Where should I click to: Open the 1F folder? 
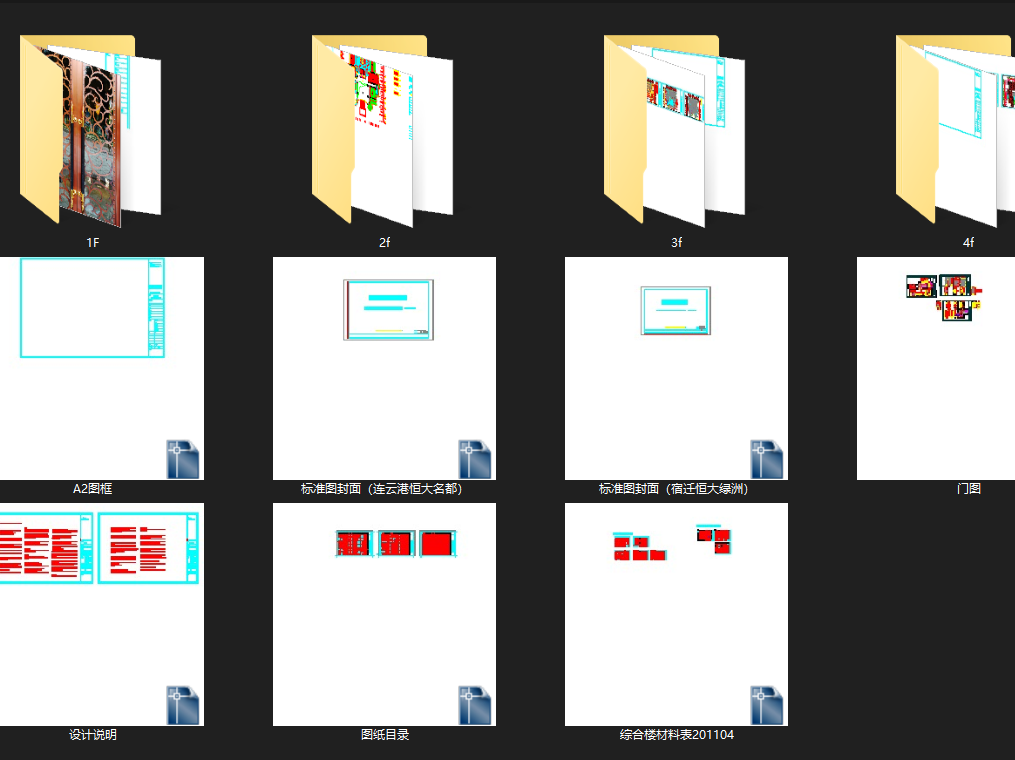pos(91,131)
